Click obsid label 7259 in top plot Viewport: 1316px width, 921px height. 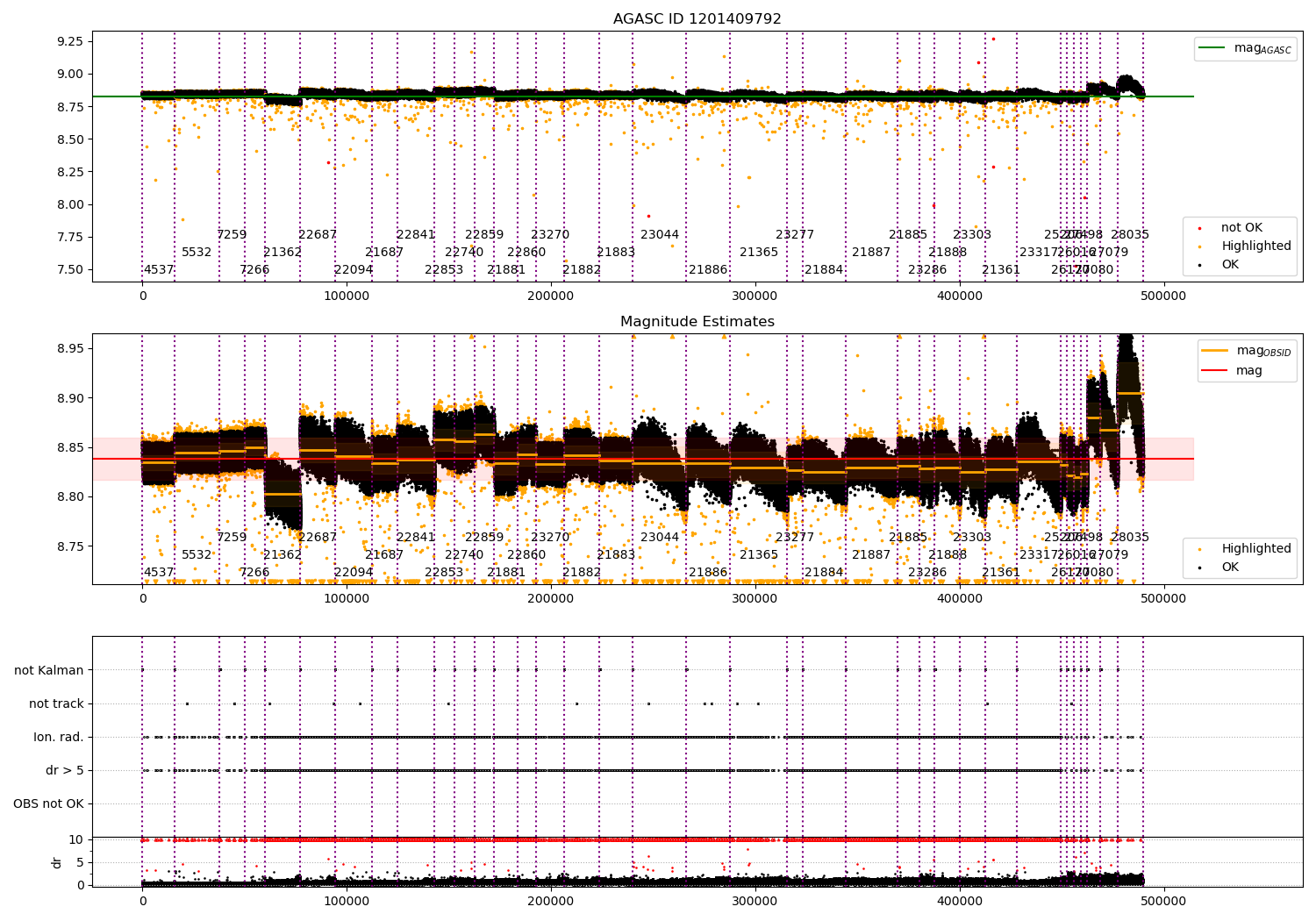(x=232, y=235)
